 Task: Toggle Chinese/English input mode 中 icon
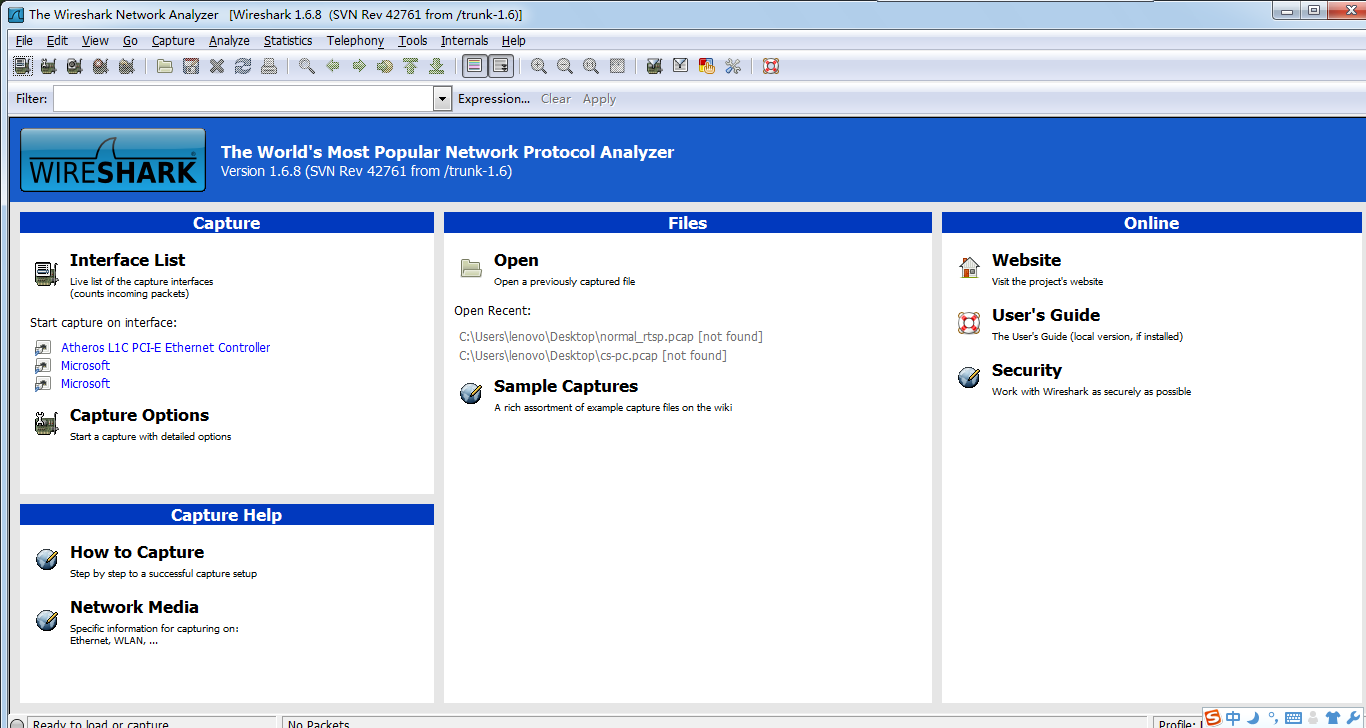coord(1233,718)
